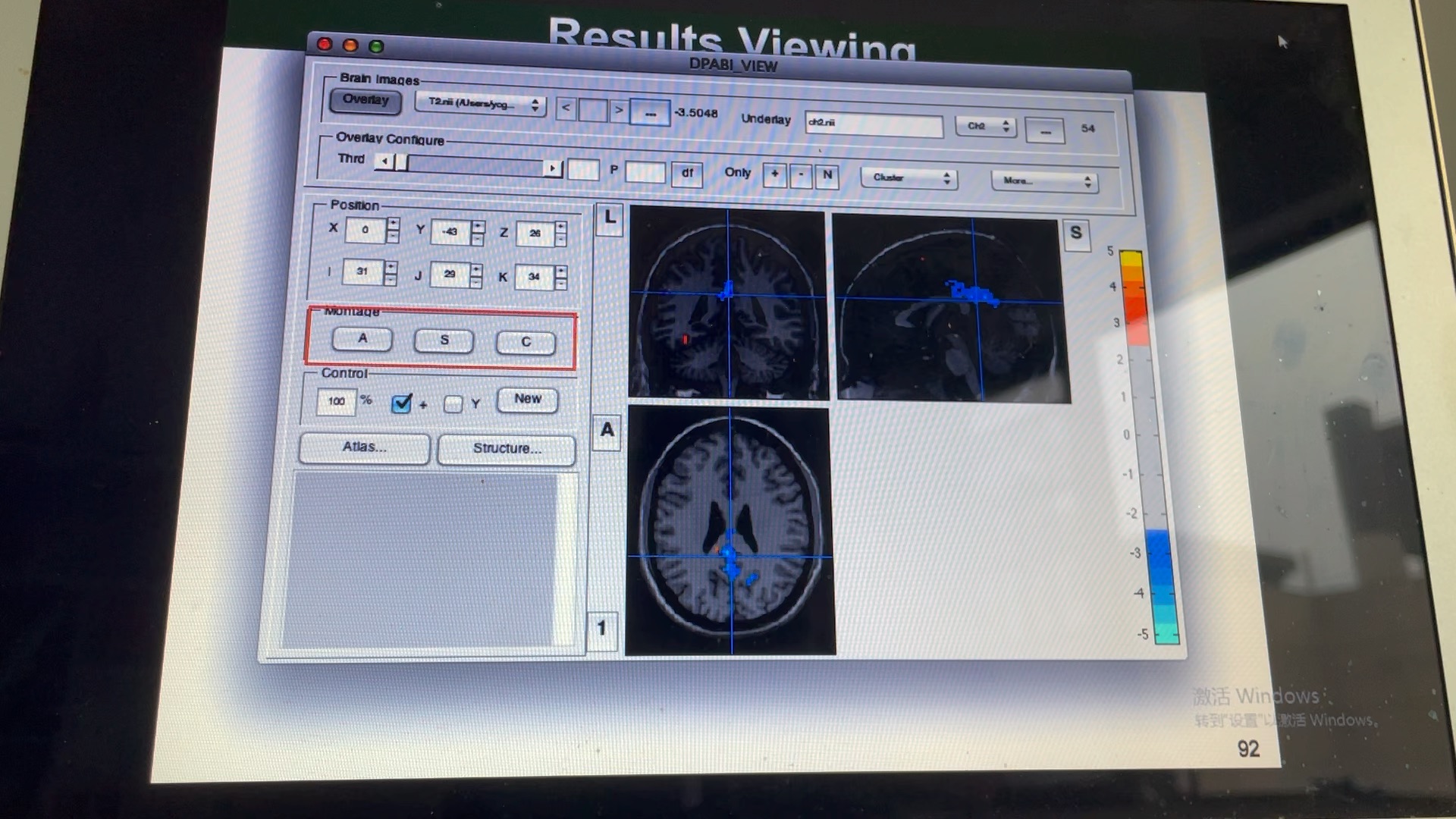Go to previous overlay volume with < button
This screenshot has height=819, width=1456.
pos(566,109)
